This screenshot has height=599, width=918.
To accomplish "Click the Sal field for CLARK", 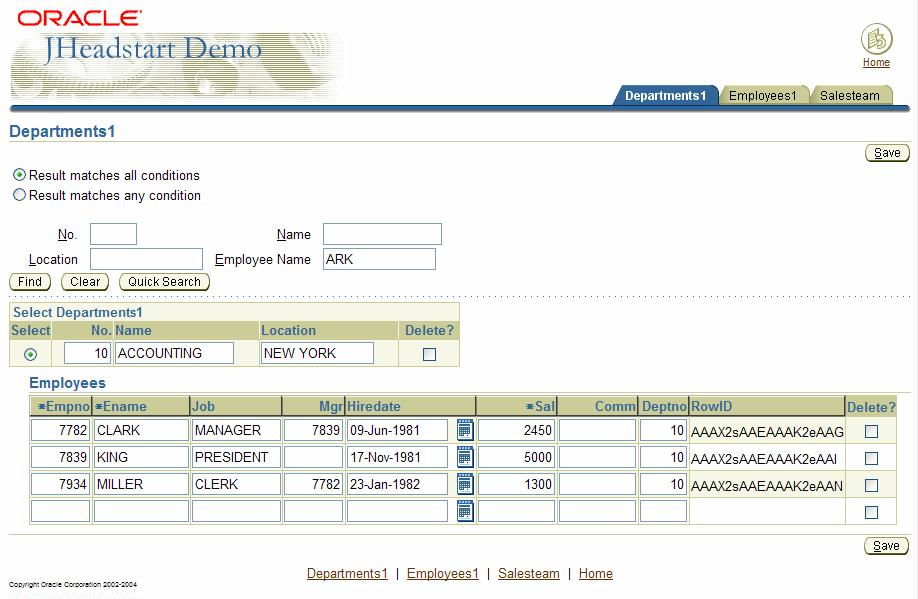I will tap(516, 430).
